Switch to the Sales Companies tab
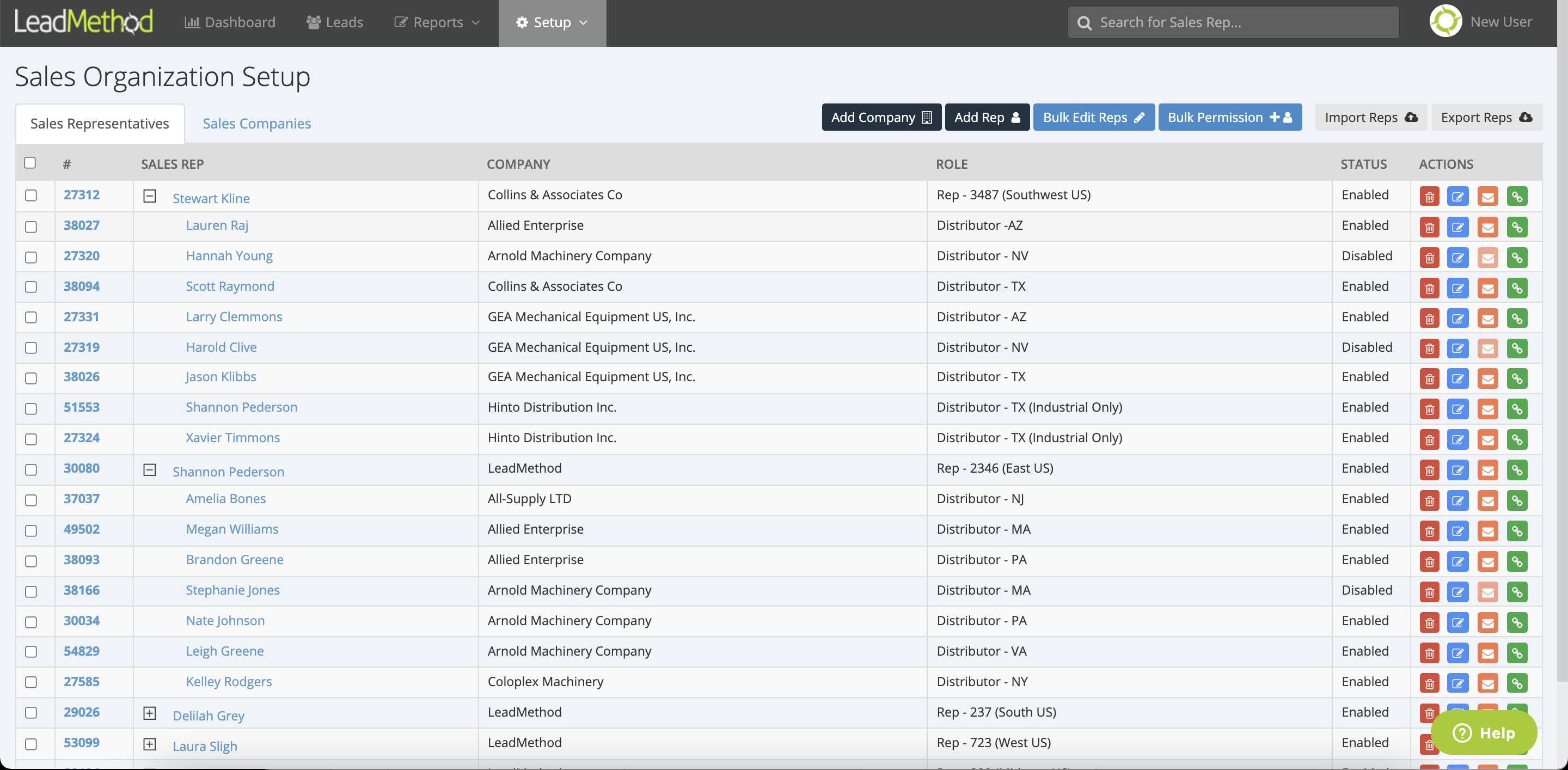The height and width of the screenshot is (770, 1568). 256,123
